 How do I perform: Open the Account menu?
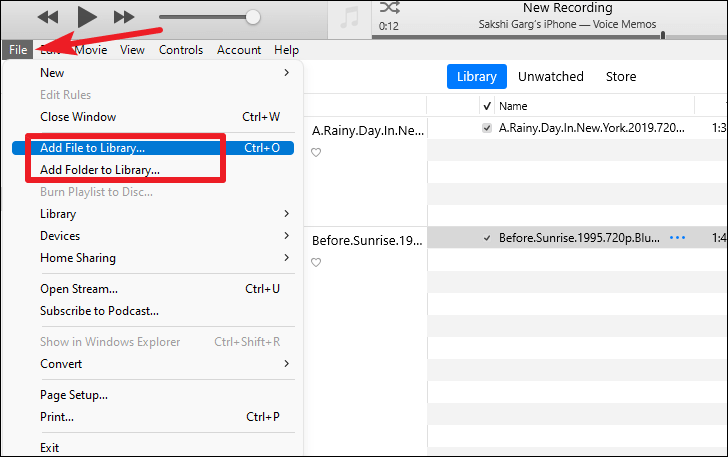click(x=239, y=50)
